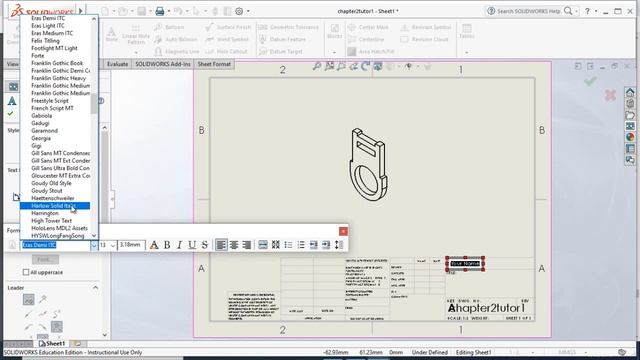Open the Help question mark menu

pyautogui.click(x=587, y=11)
